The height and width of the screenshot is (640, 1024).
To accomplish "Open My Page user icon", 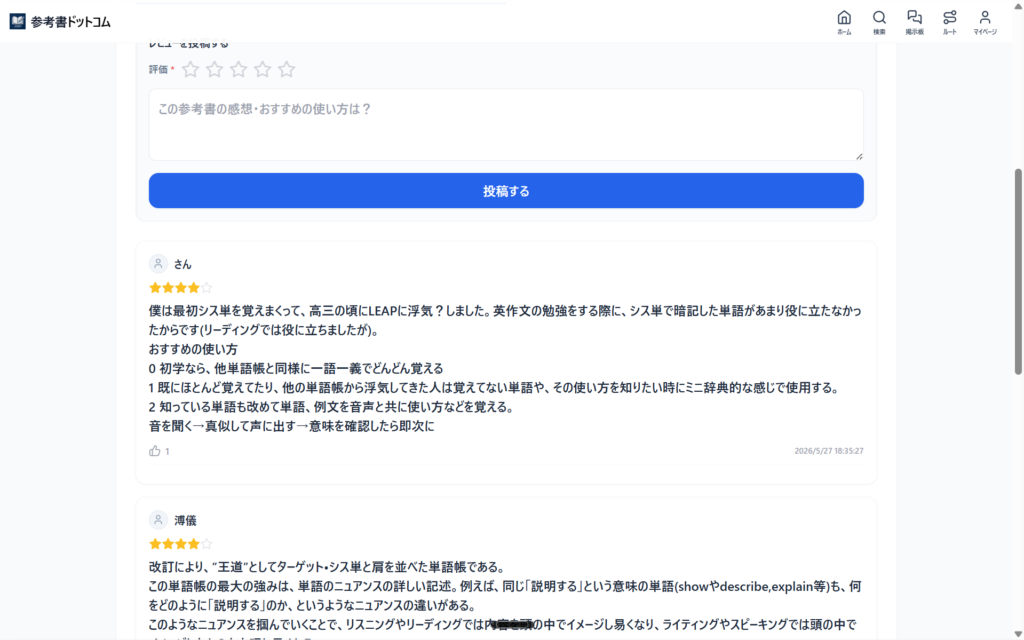I will [x=985, y=22].
